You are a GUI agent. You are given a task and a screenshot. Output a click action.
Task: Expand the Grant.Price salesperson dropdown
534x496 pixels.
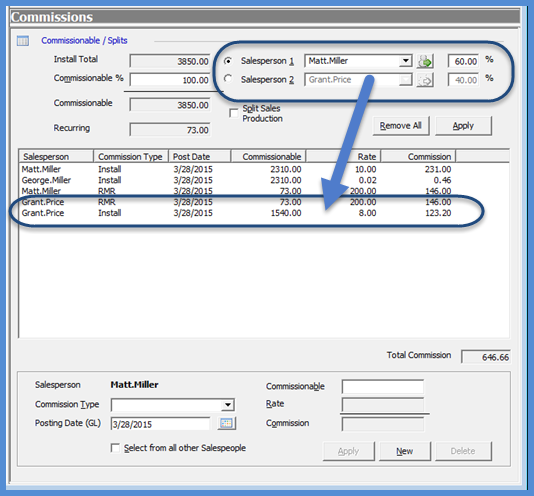(405, 80)
